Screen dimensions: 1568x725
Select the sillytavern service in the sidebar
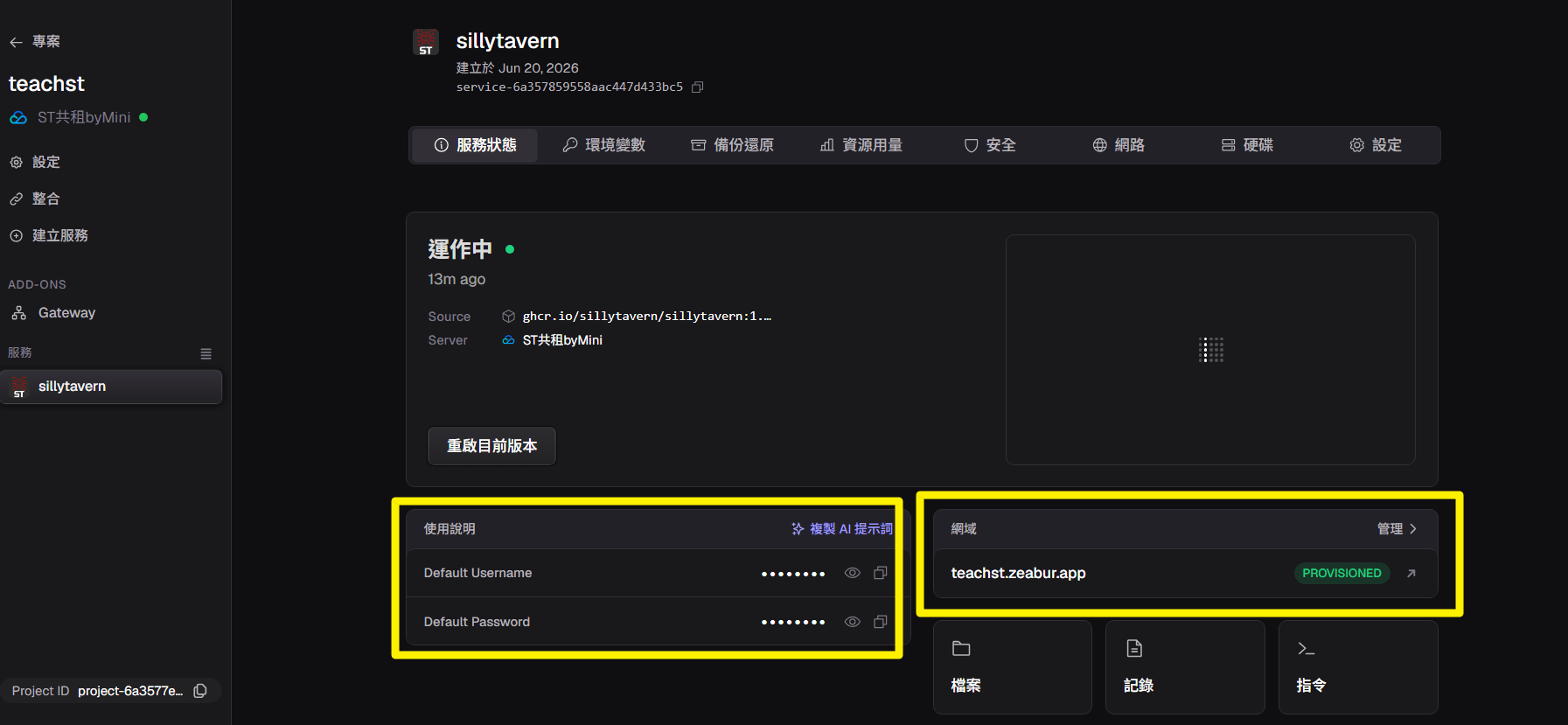point(111,387)
